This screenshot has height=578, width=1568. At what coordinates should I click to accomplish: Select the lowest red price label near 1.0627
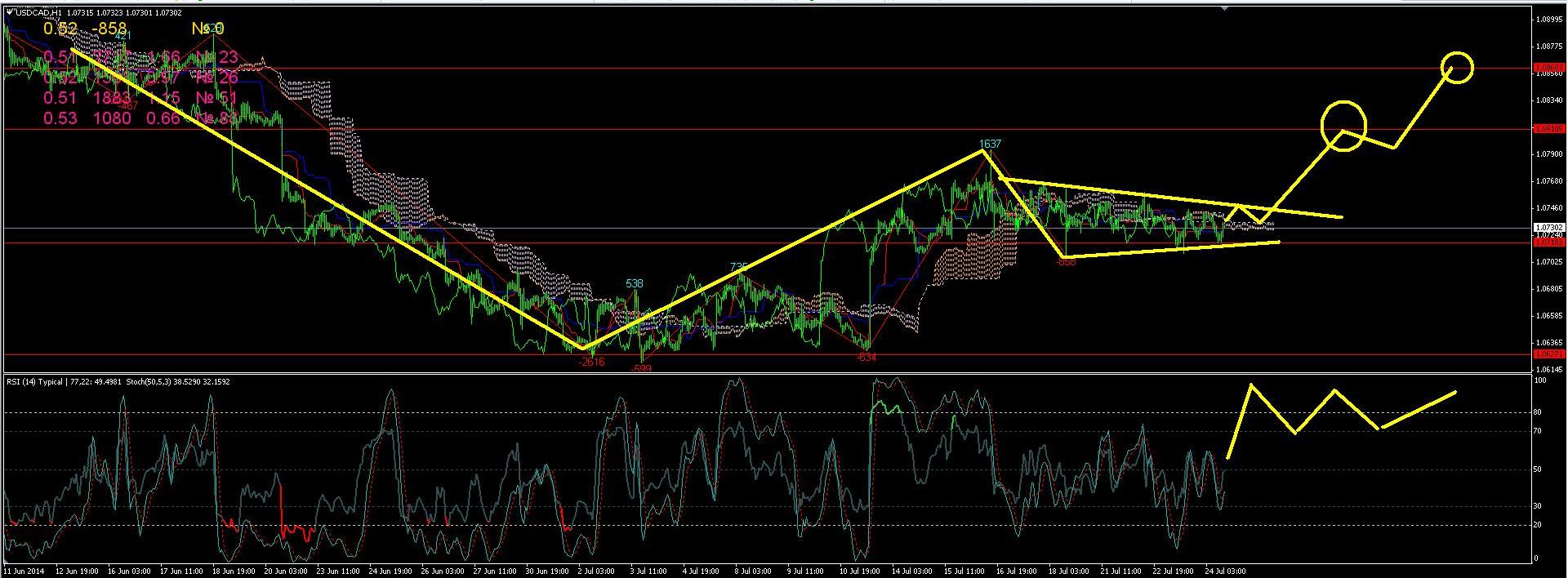pos(1549,354)
